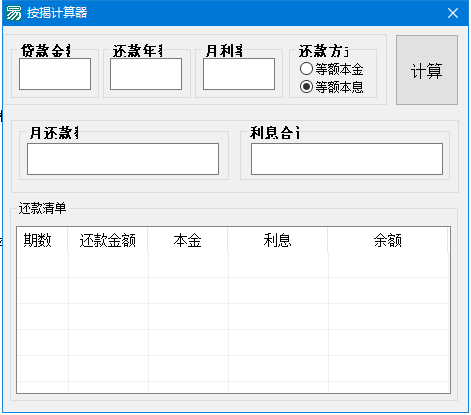Click the 还款清单 group label
The height and width of the screenshot is (415, 471).
coord(42,208)
